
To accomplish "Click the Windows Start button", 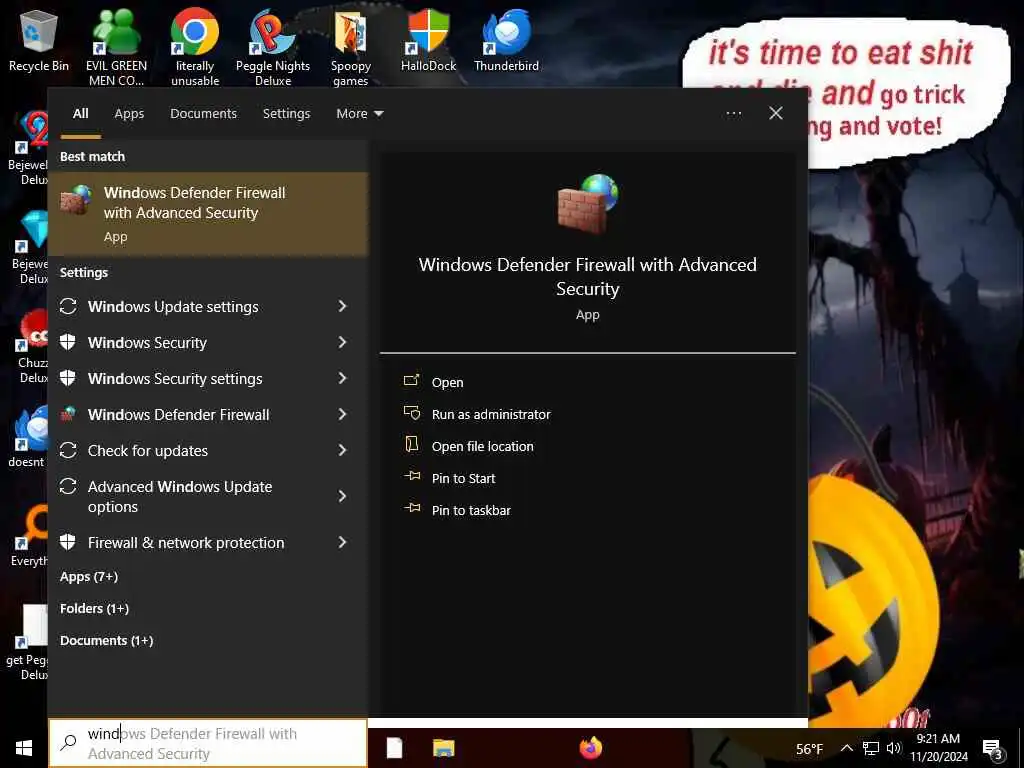I will (24, 748).
